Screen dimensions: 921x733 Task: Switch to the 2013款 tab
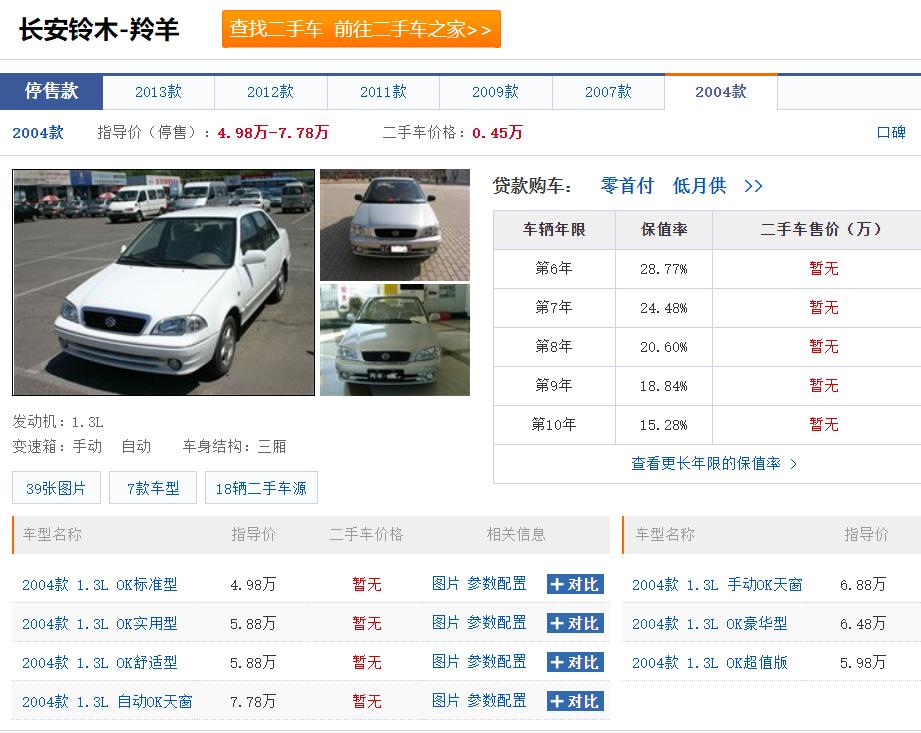coord(157,90)
